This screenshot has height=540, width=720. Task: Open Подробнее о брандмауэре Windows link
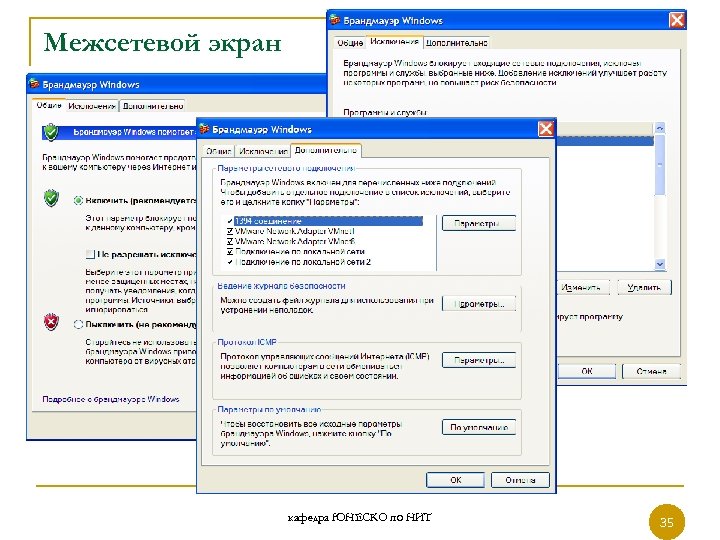111,399
